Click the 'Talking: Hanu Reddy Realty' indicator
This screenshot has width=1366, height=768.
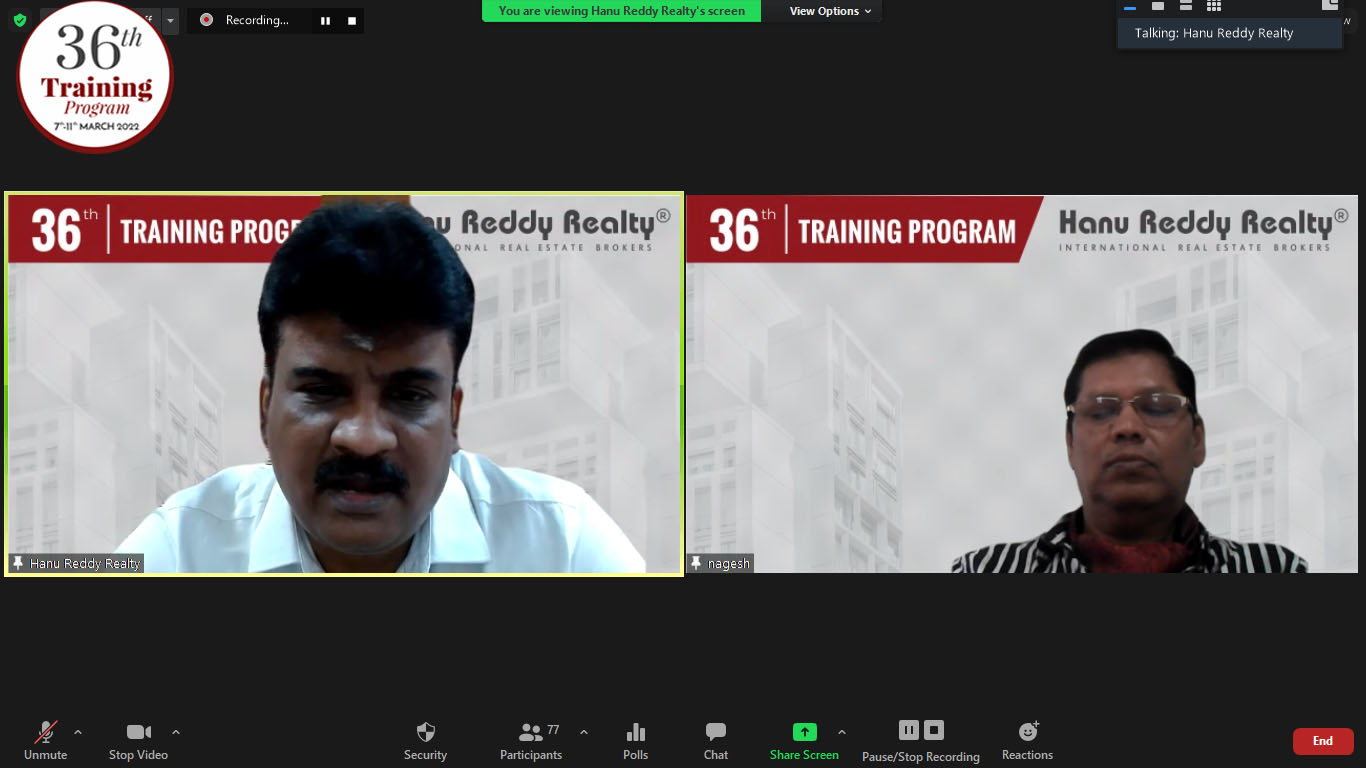click(x=1229, y=33)
